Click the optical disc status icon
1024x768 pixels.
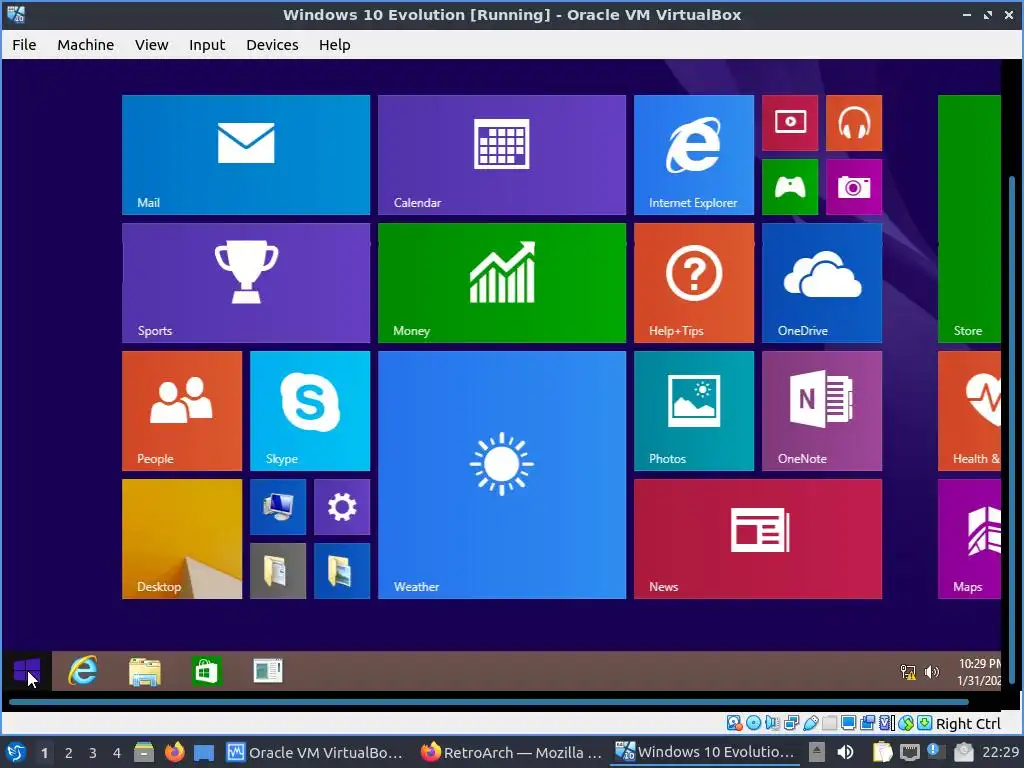(x=753, y=723)
